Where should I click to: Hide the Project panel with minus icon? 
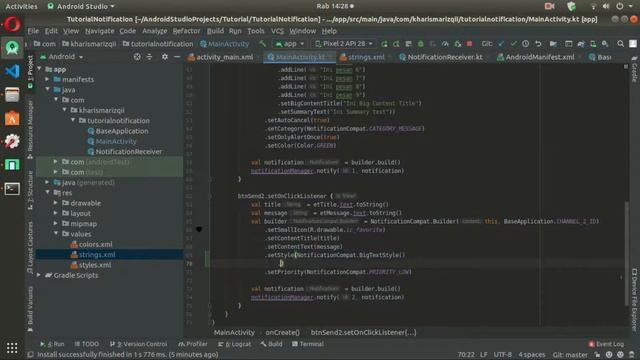(177, 57)
